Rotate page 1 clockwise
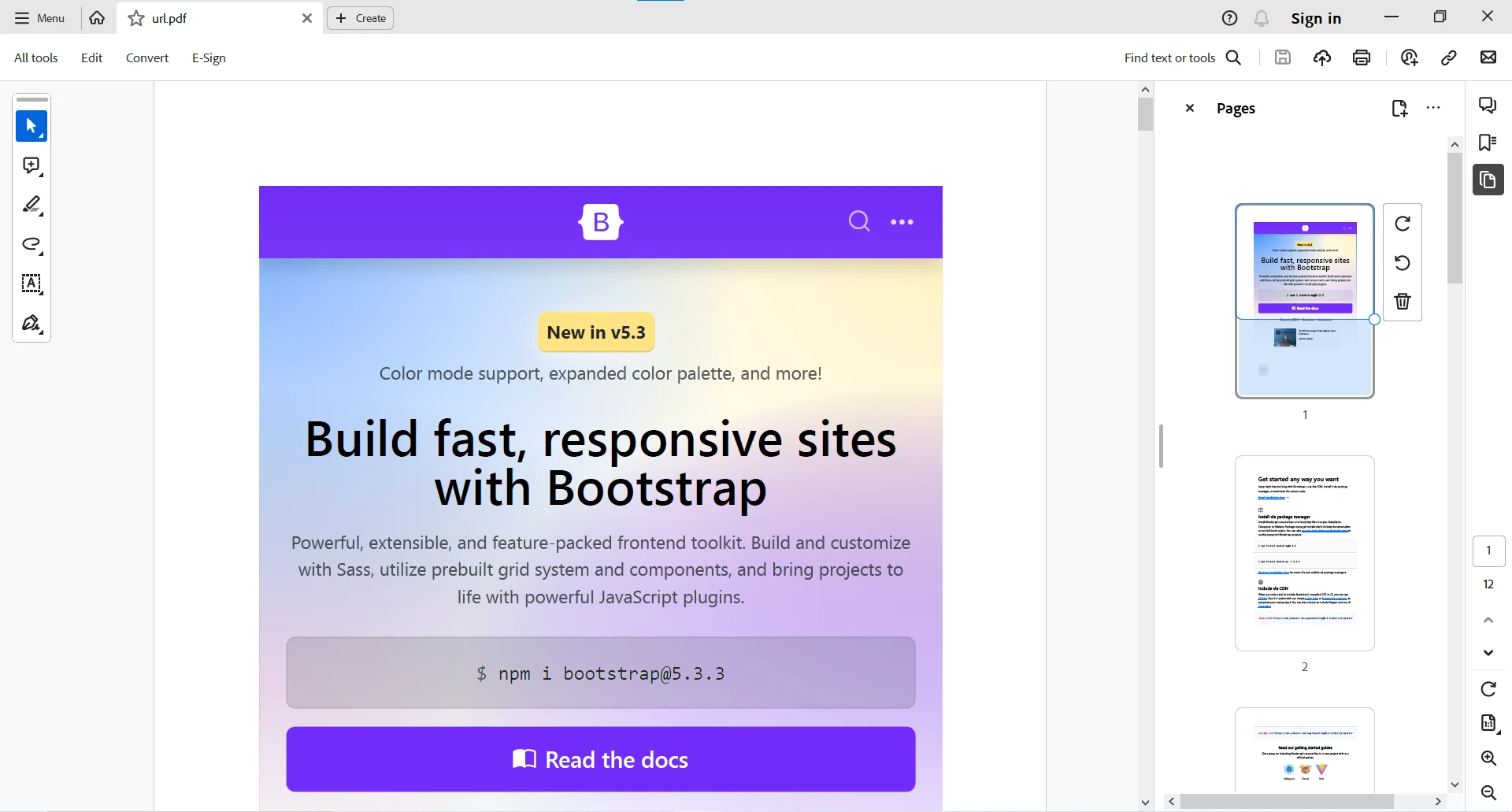 (1403, 224)
